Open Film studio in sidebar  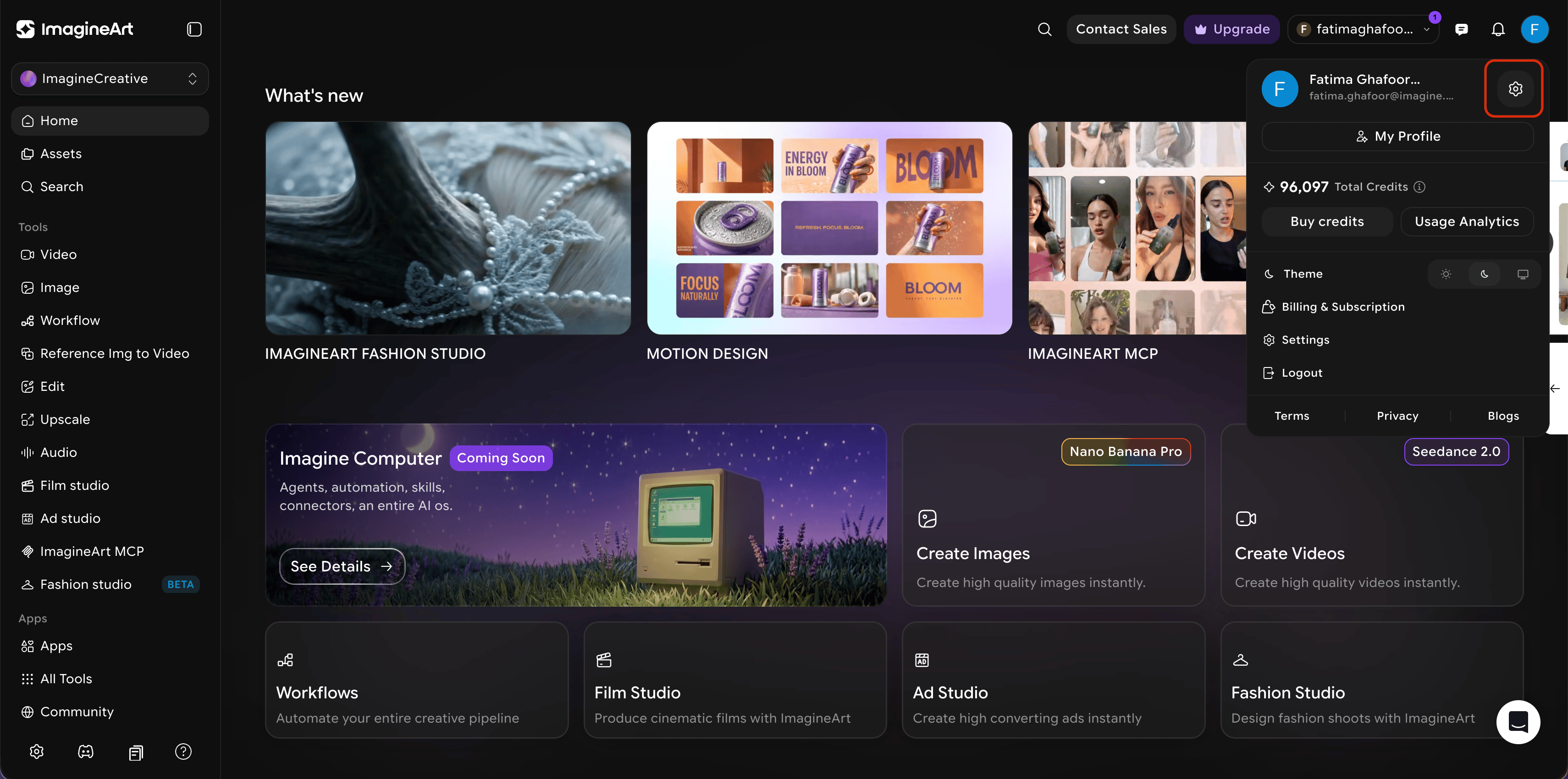click(x=110, y=485)
